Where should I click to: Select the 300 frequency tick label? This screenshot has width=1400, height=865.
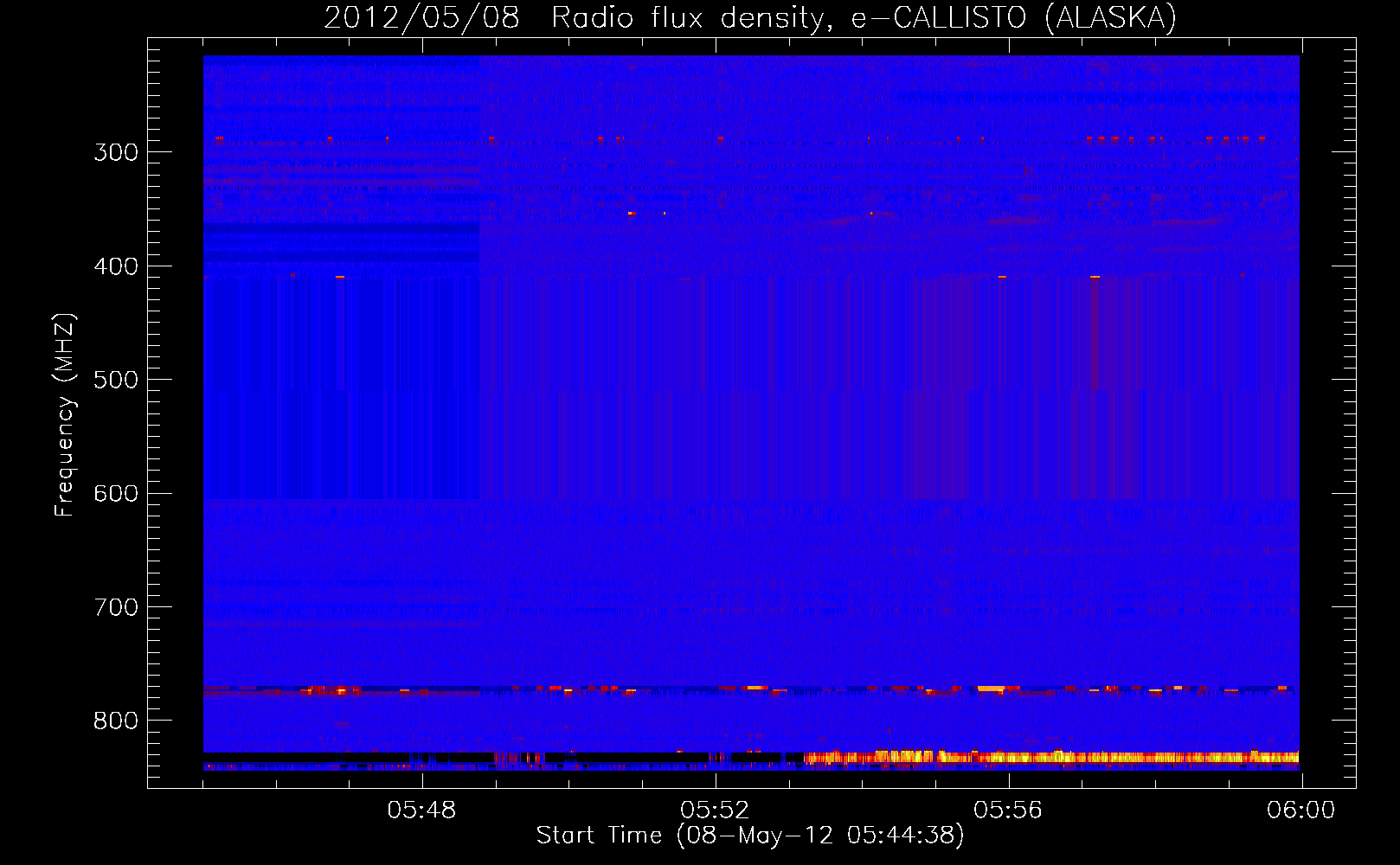tap(116, 152)
